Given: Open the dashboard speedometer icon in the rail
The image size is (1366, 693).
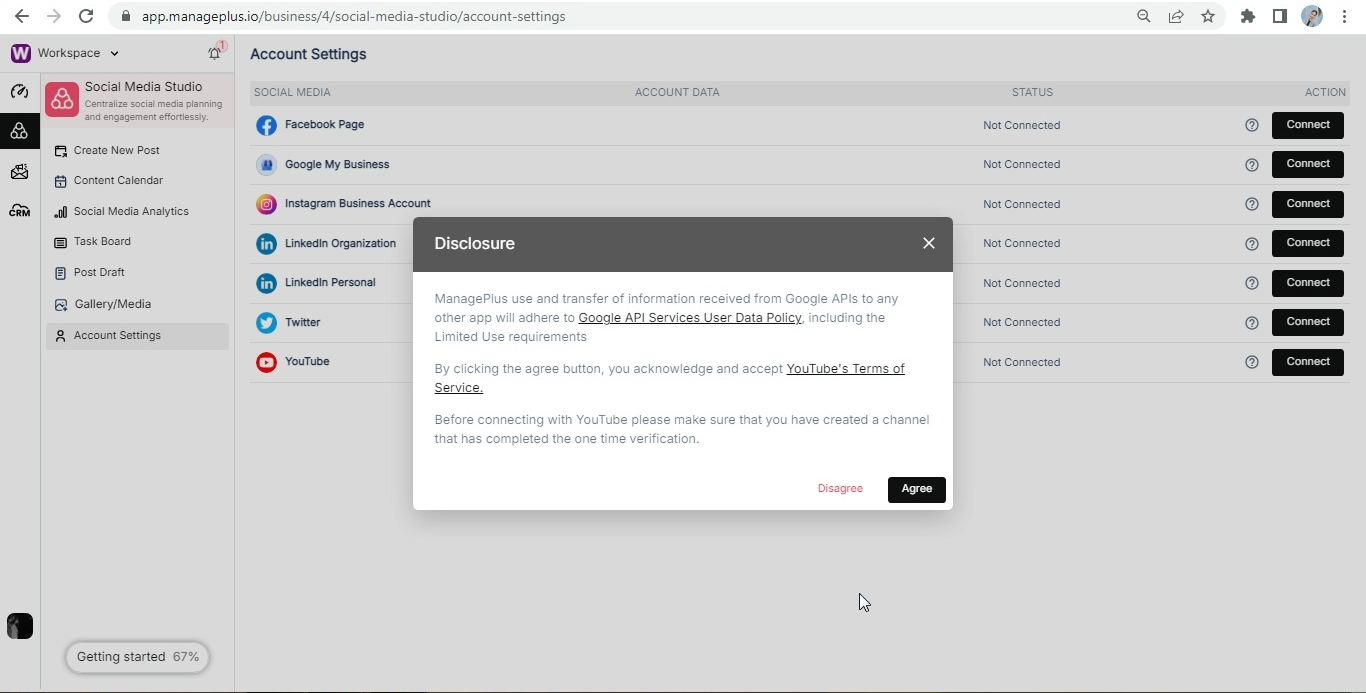Looking at the screenshot, I should [19, 91].
